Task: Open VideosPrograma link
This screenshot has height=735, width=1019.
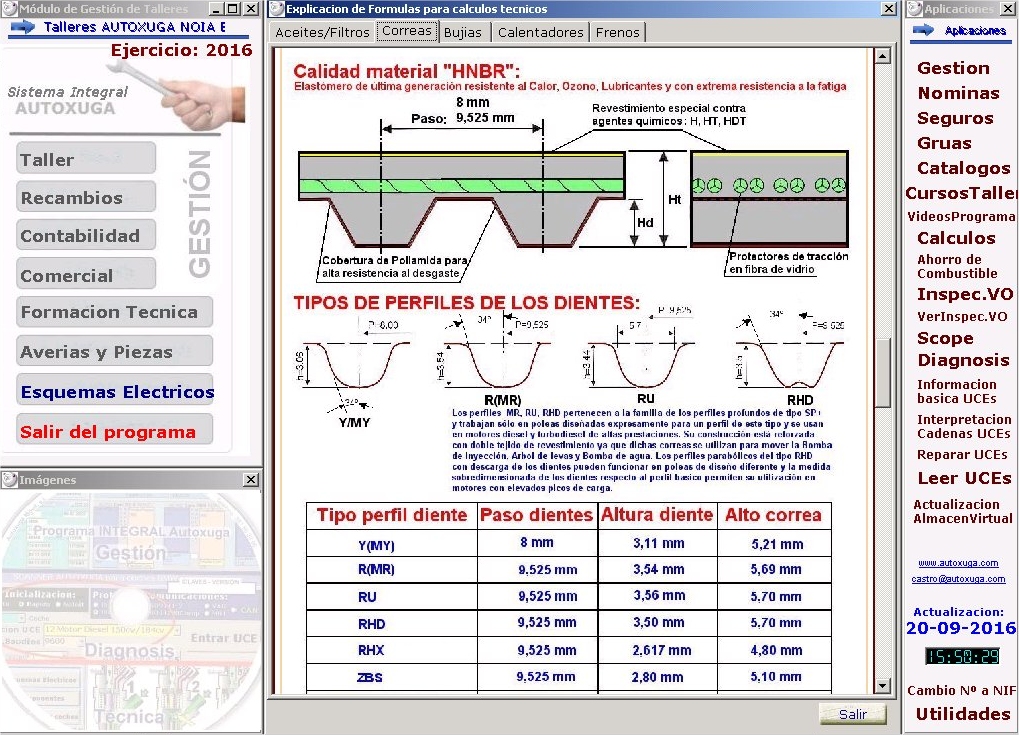Action: pos(961,216)
